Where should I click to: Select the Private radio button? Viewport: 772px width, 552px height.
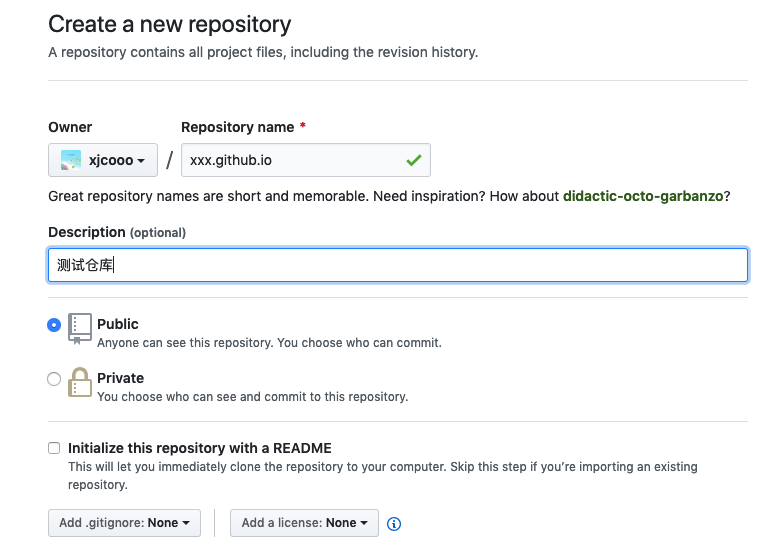point(54,379)
